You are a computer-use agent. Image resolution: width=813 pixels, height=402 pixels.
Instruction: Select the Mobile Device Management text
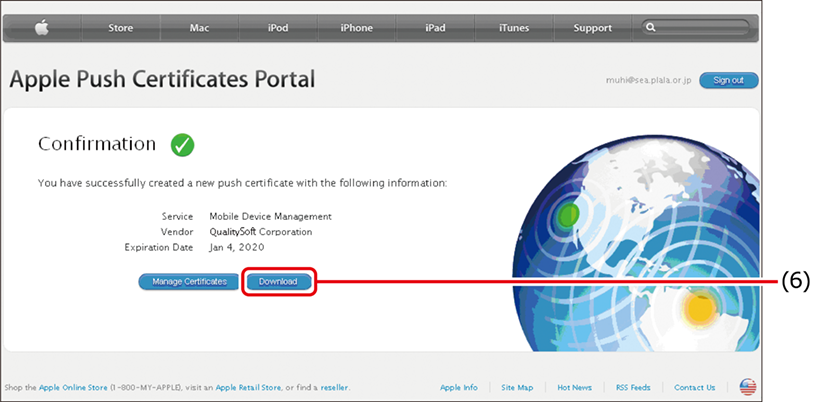tap(270, 216)
